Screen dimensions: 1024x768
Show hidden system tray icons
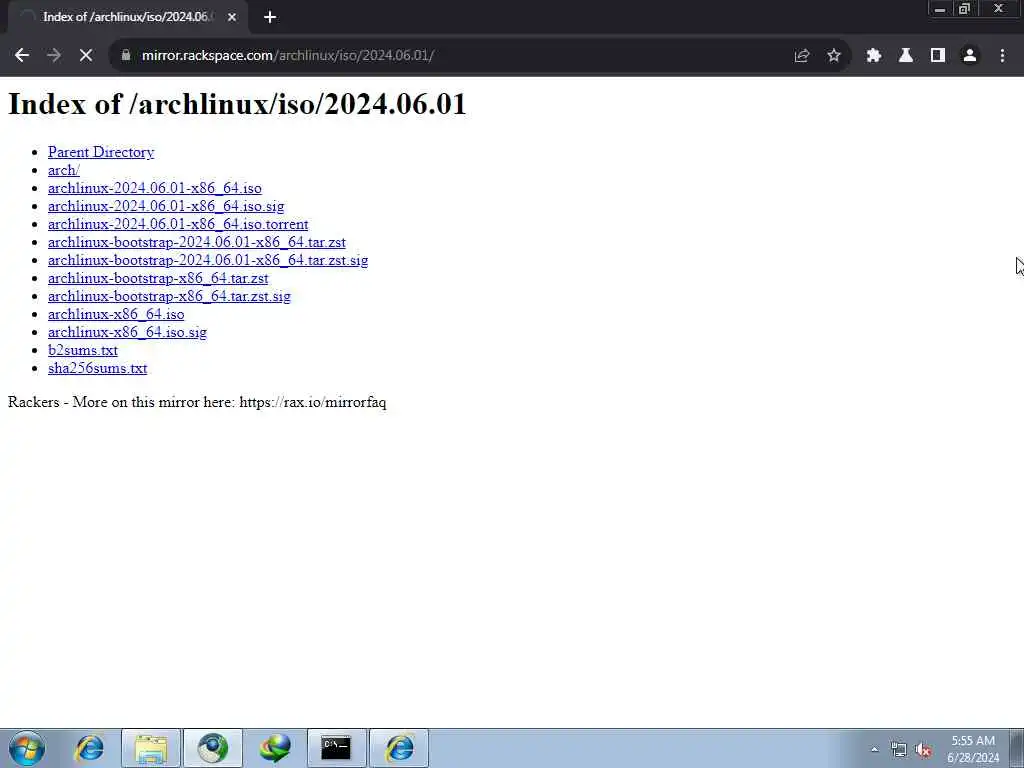[x=874, y=750]
